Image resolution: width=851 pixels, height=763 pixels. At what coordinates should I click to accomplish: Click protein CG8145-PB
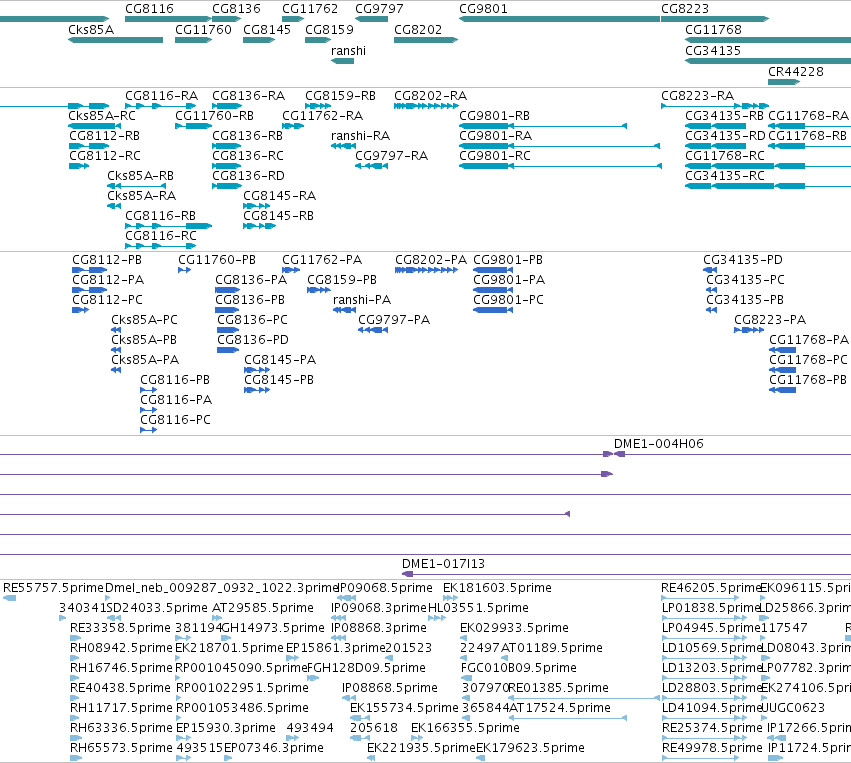(x=257, y=391)
